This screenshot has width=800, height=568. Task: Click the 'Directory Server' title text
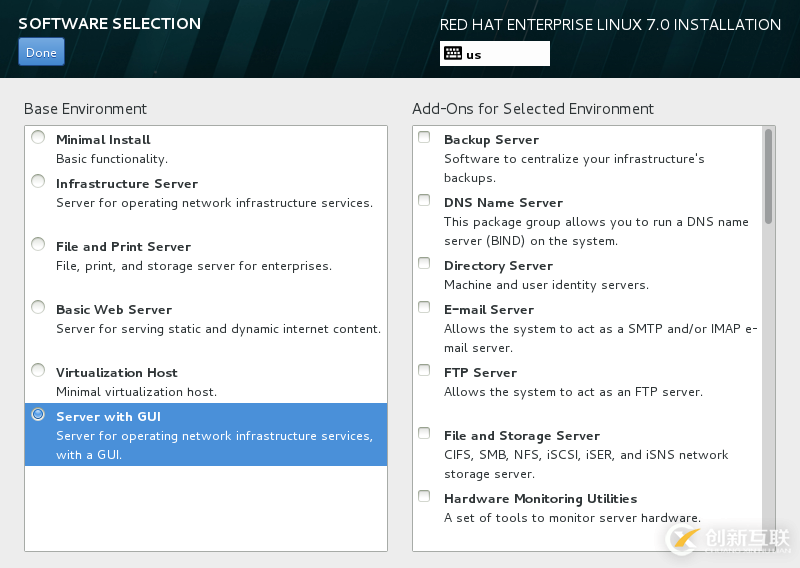(x=498, y=266)
